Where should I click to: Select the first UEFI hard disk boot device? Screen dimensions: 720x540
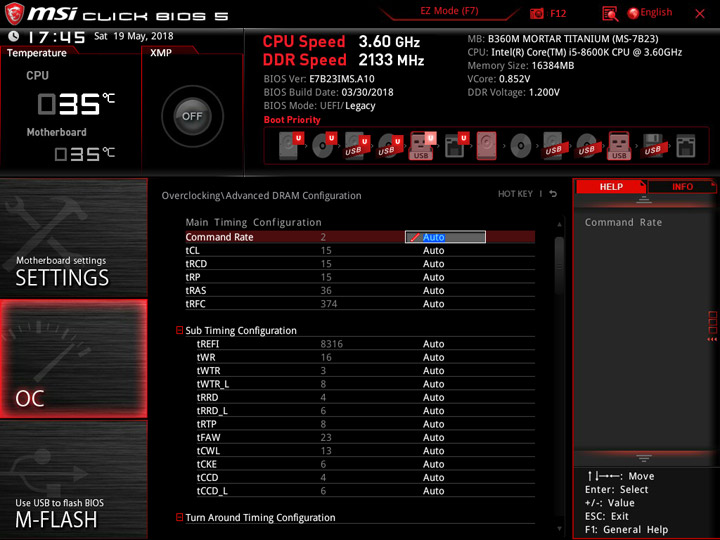pyautogui.click(x=291, y=146)
